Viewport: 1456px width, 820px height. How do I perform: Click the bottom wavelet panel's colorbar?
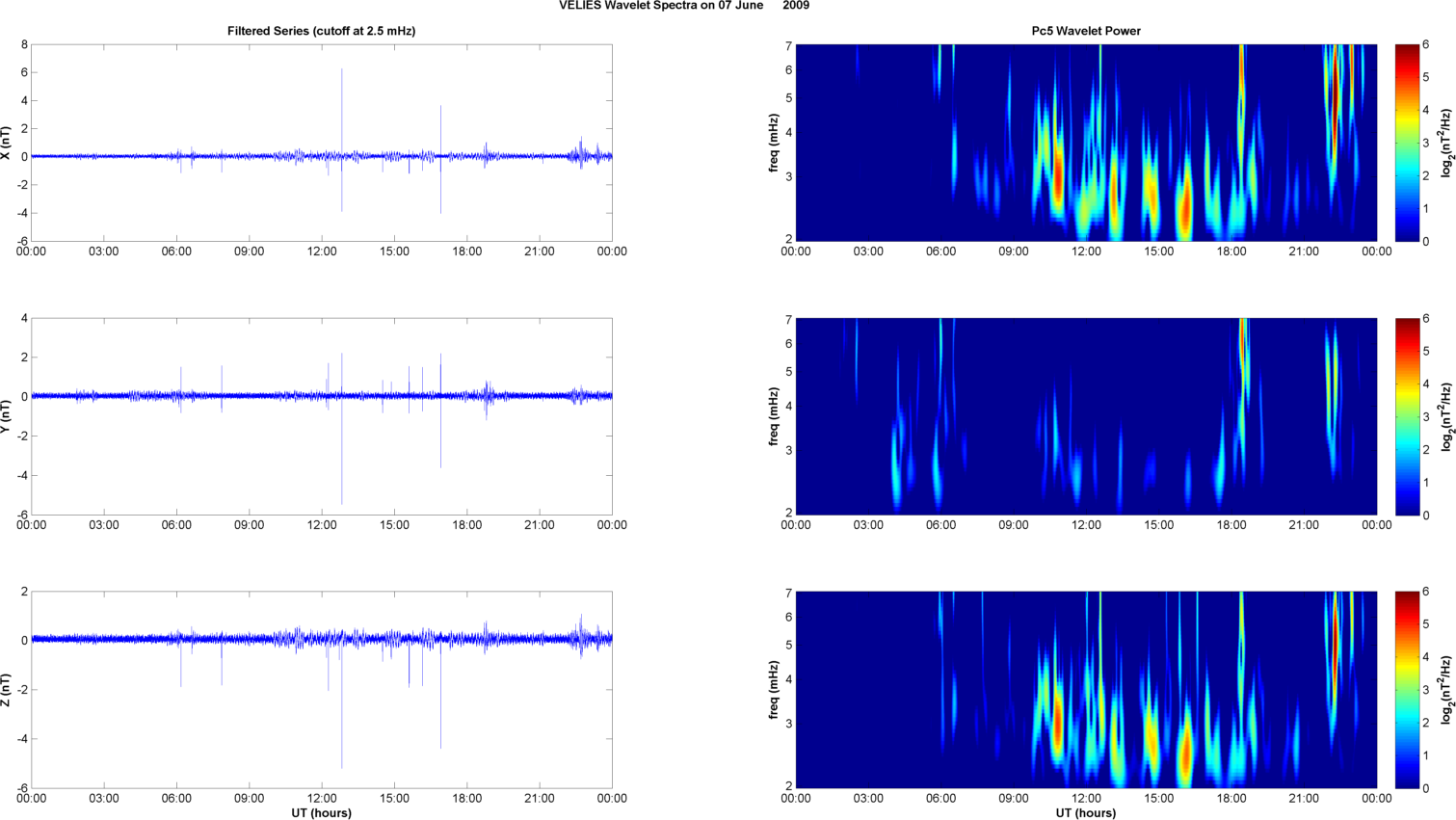[1407, 690]
